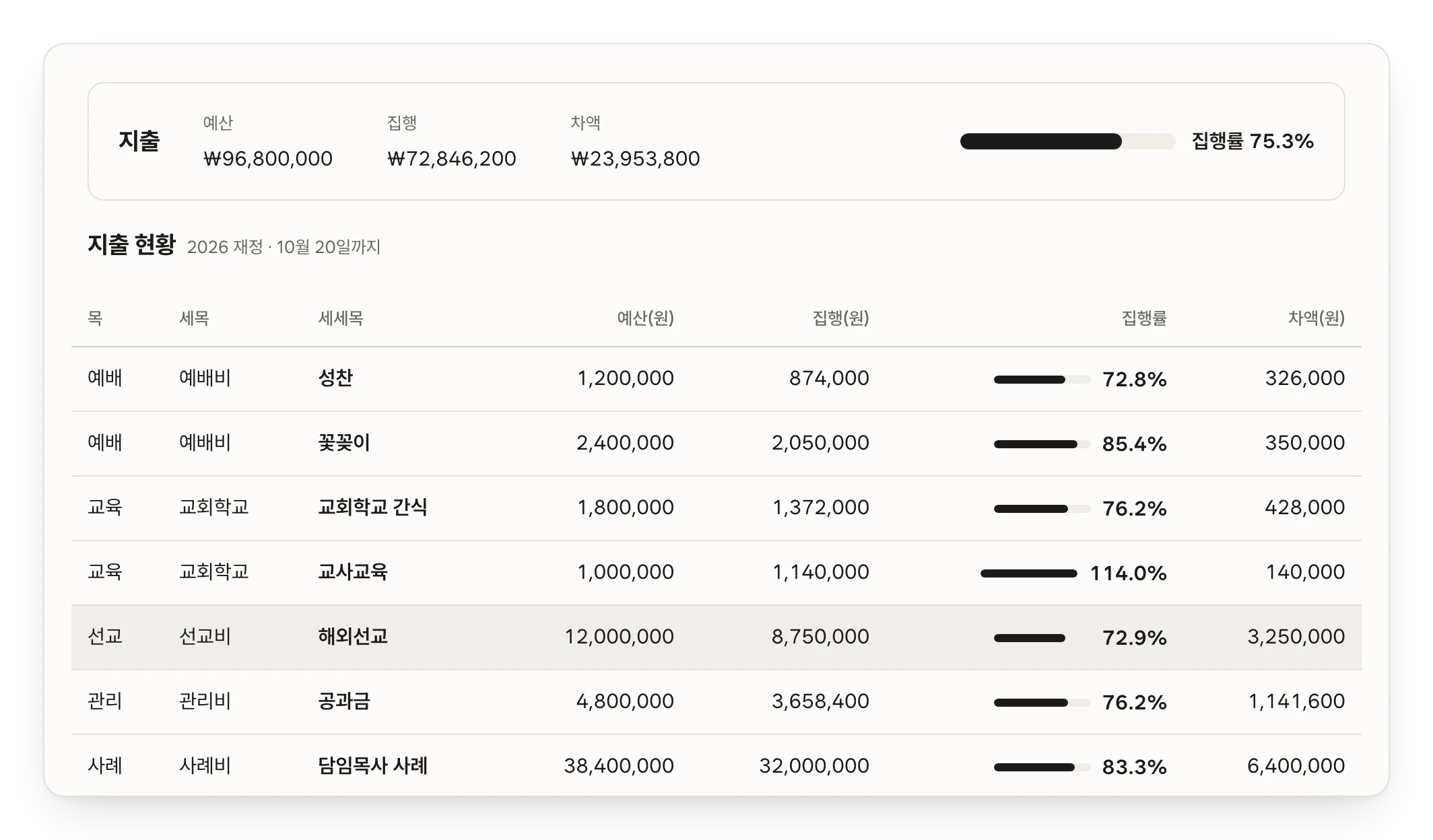This screenshot has width=1433, height=840.
Task: Click the 38,400,000 budget cell
Action: point(619,765)
